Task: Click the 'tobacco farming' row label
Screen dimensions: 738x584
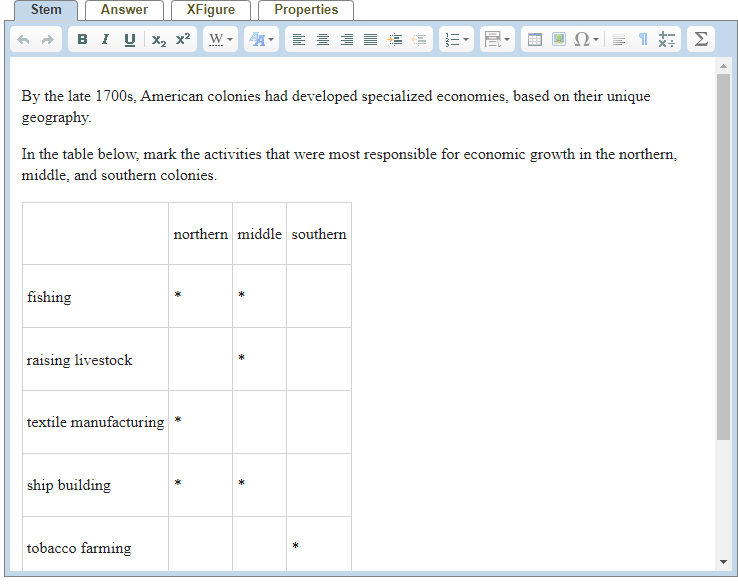Action: coord(79,548)
